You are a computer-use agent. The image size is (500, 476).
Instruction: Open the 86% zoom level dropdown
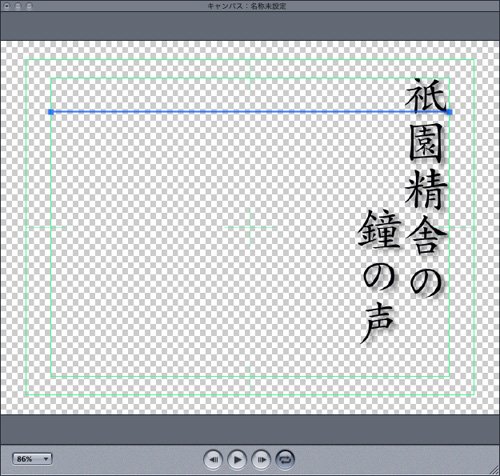tap(32, 459)
